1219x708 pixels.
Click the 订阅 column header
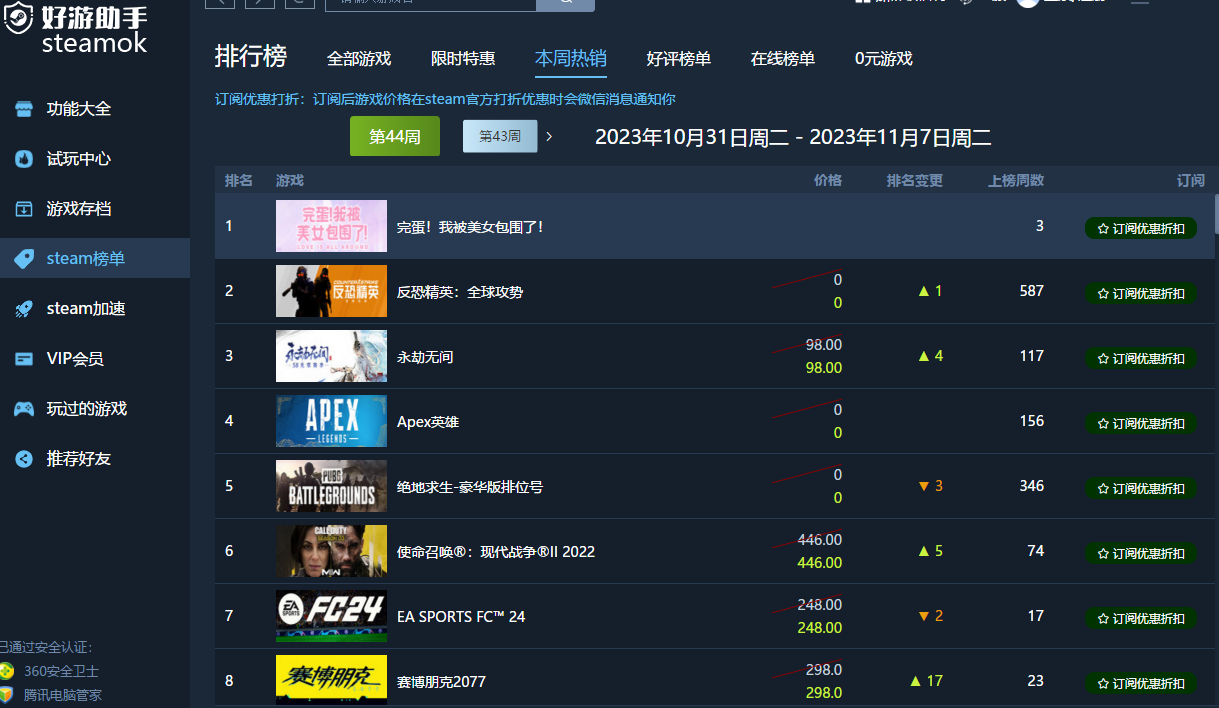[x=1191, y=181]
